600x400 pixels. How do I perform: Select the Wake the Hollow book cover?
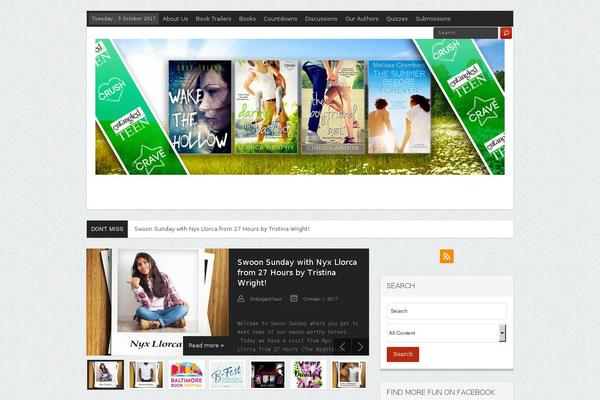coord(200,107)
